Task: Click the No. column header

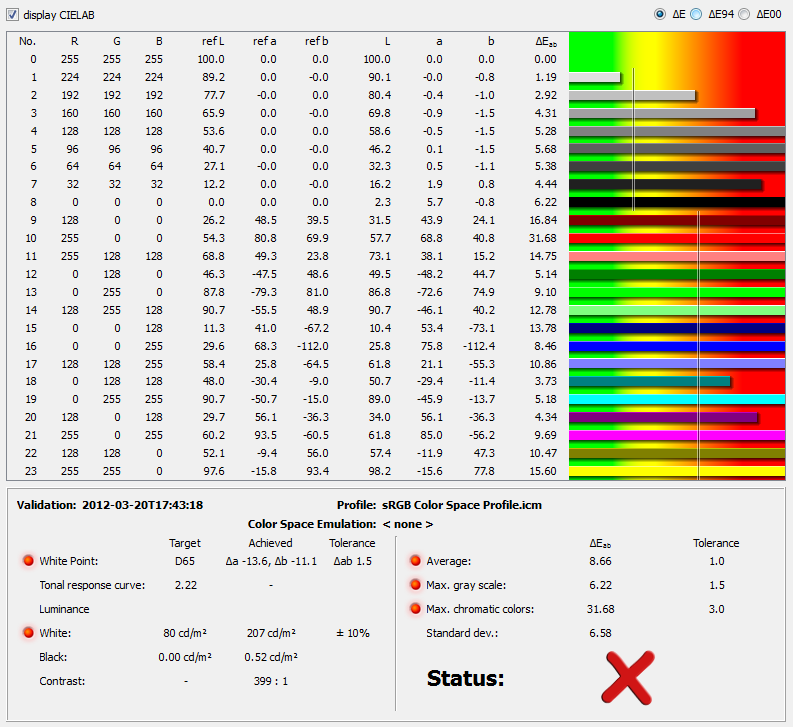Action: coord(27,41)
